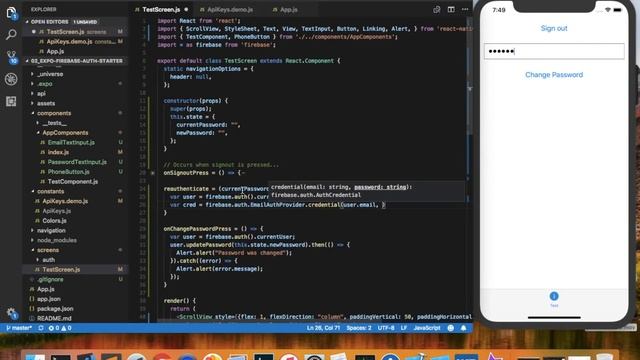Open the errors and warnings panel

(x=60, y=328)
